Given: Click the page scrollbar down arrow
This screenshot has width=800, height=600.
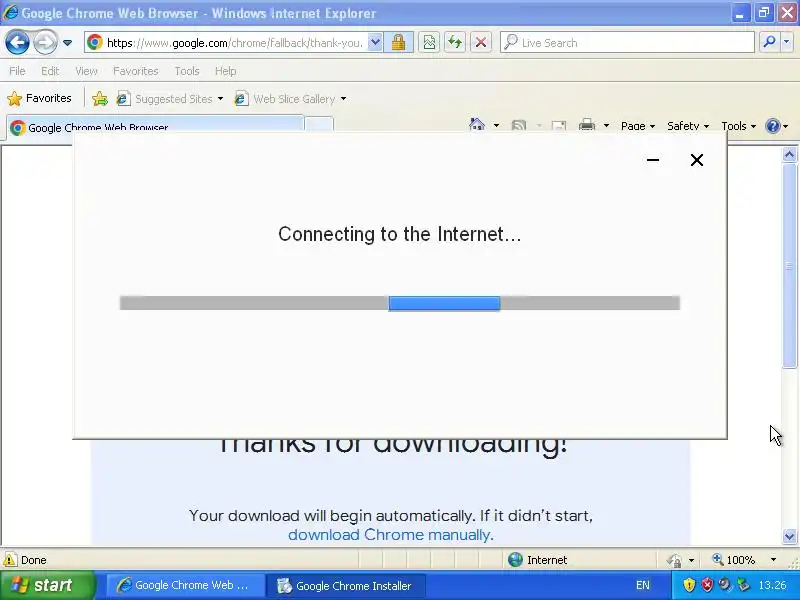Looking at the screenshot, I should 789,536.
